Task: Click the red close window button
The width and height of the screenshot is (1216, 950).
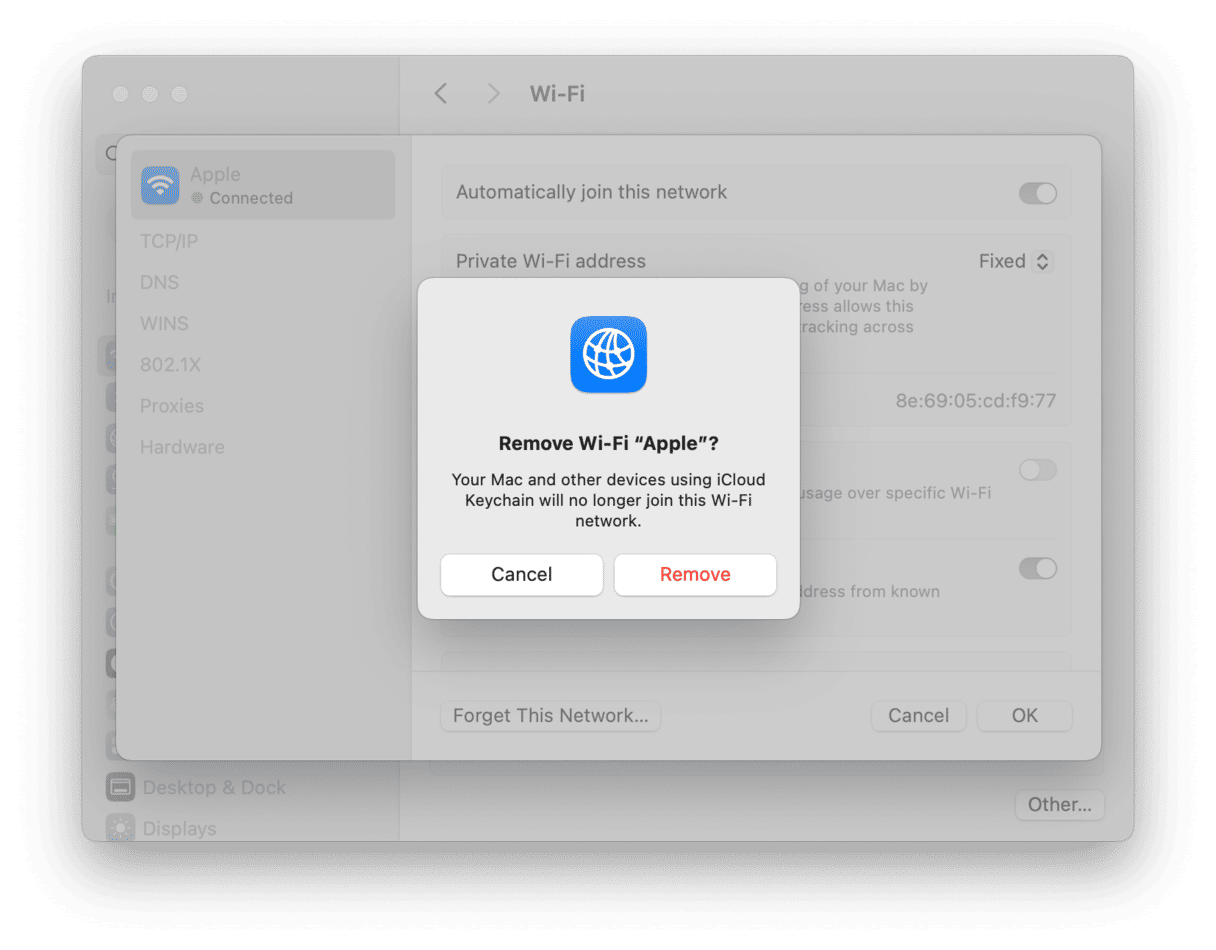Action: pyautogui.click(x=120, y=94)
